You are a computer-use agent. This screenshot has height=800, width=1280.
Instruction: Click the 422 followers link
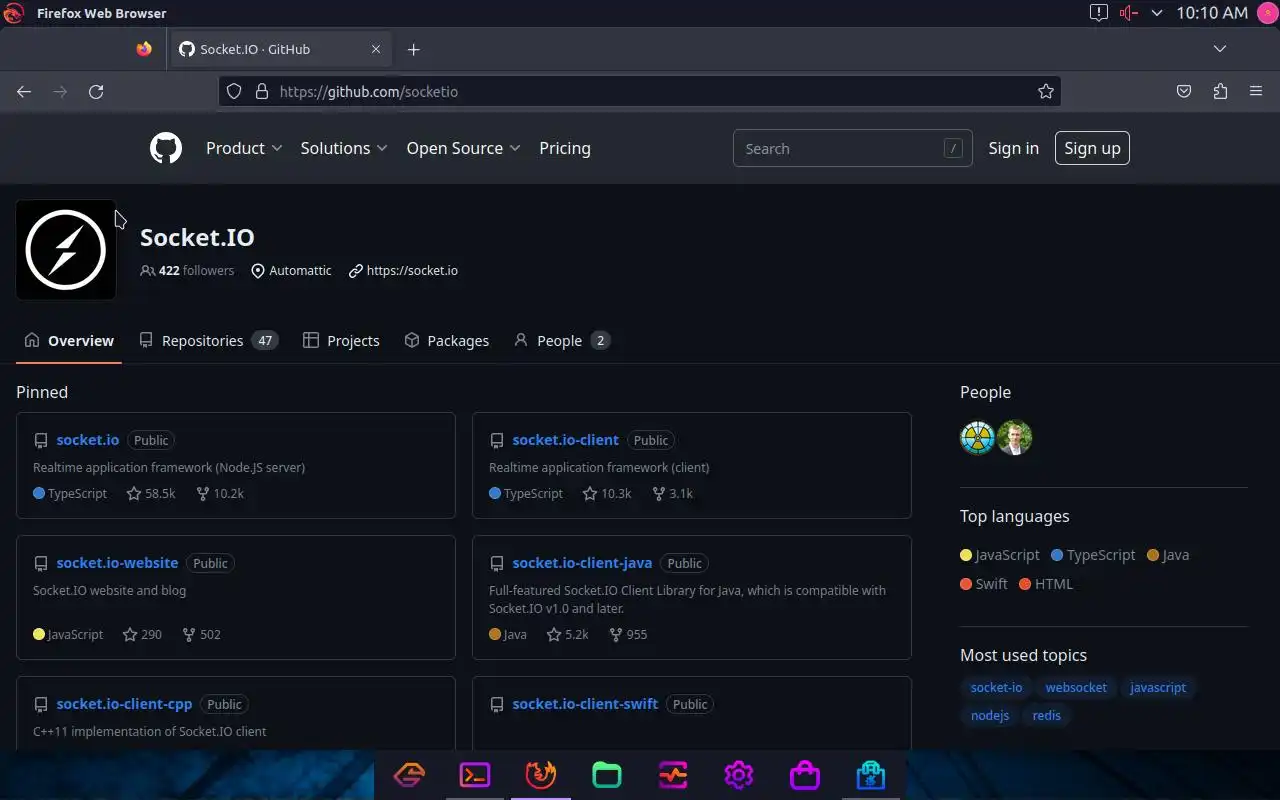coord(187,270)
